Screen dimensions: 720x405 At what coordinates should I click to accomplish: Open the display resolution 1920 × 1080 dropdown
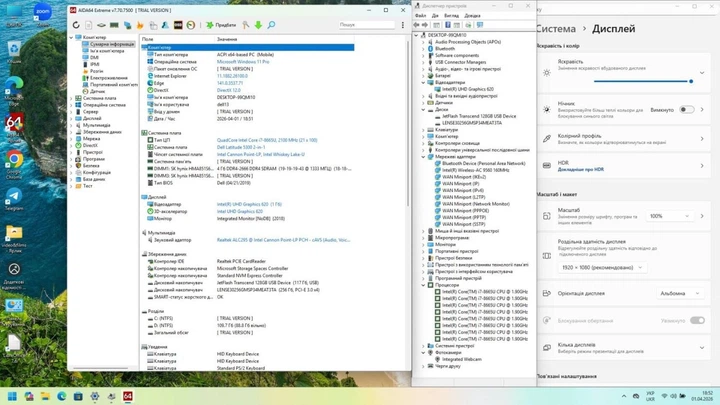pos(602,267)
